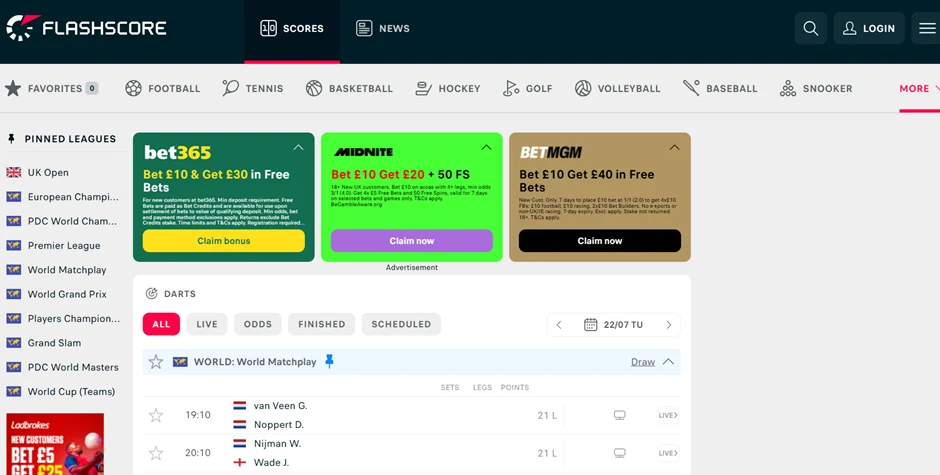Click the Flashscore logo
This screenshot has width=940, height=475.
(87, 28)
